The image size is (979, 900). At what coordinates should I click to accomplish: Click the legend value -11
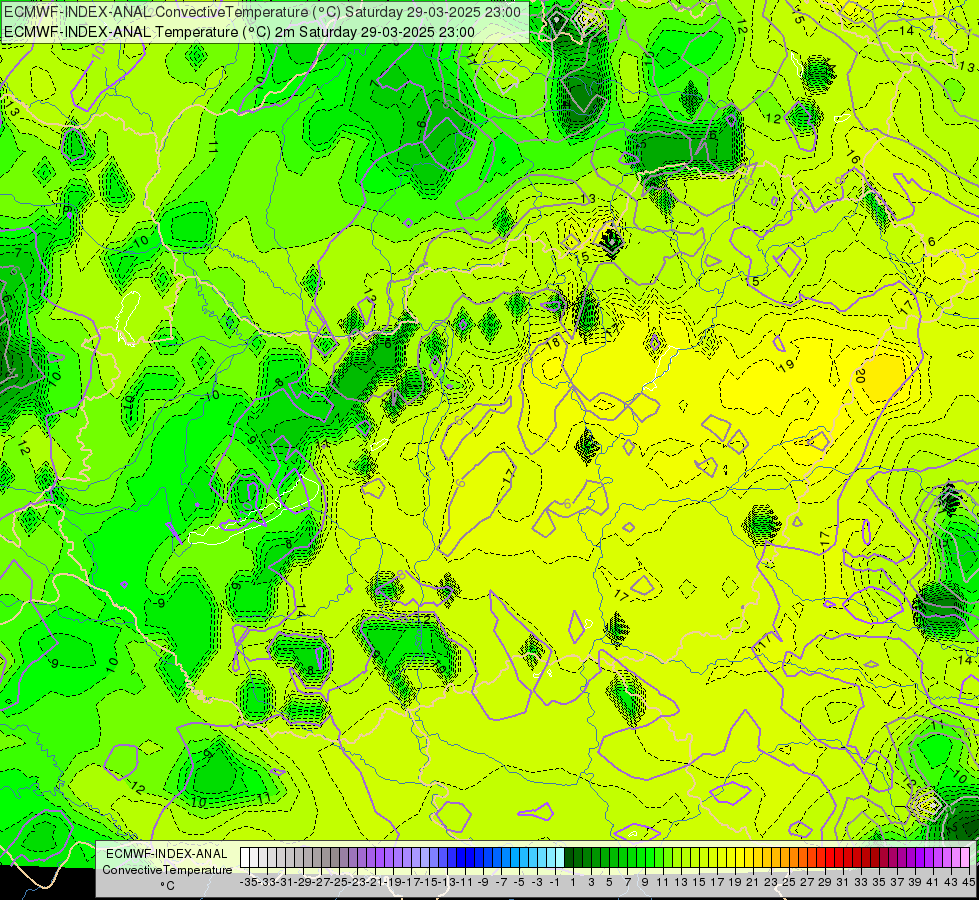465,882
